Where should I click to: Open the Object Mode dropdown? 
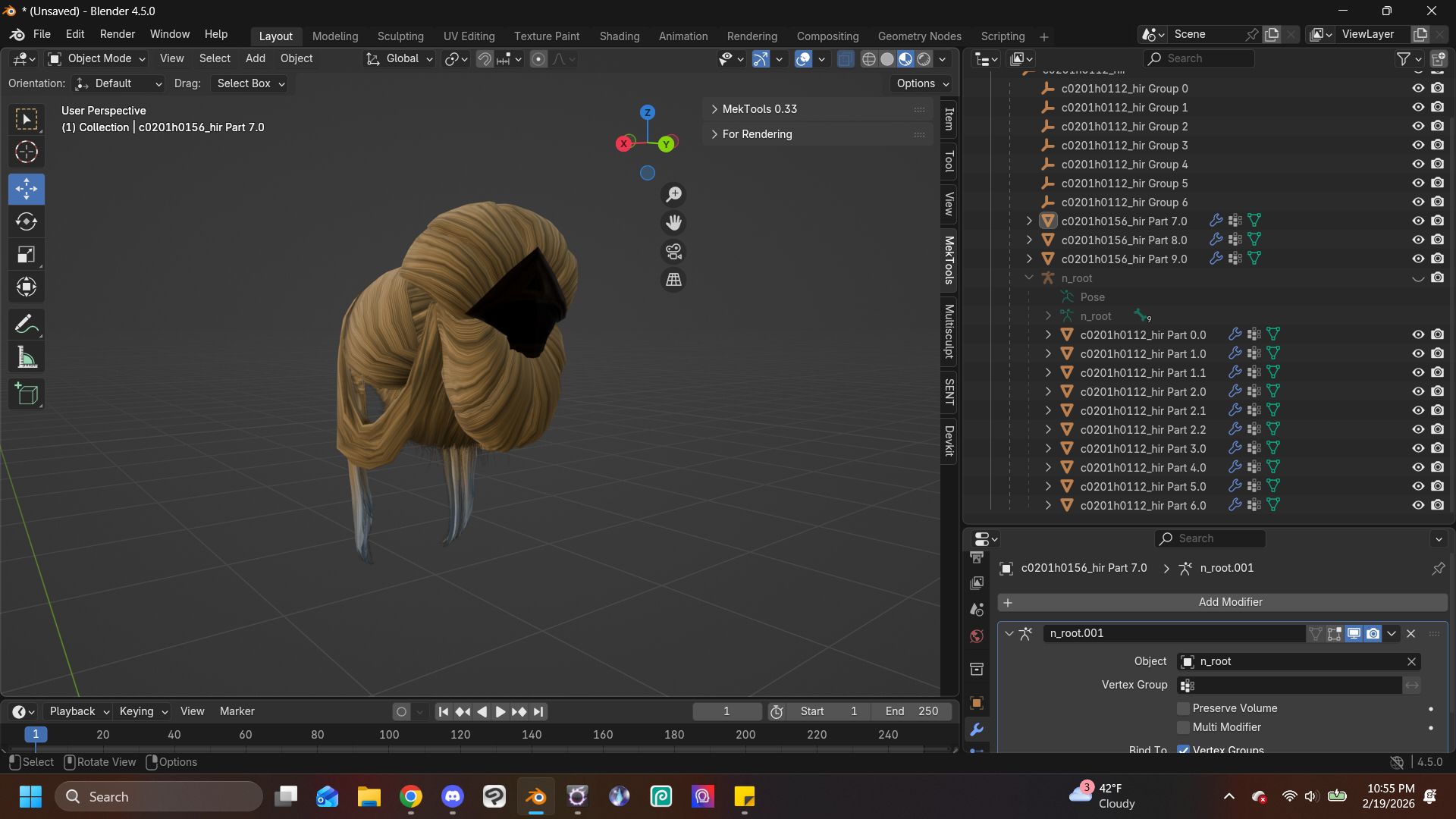pyautogui.click(x=96, y=58)
